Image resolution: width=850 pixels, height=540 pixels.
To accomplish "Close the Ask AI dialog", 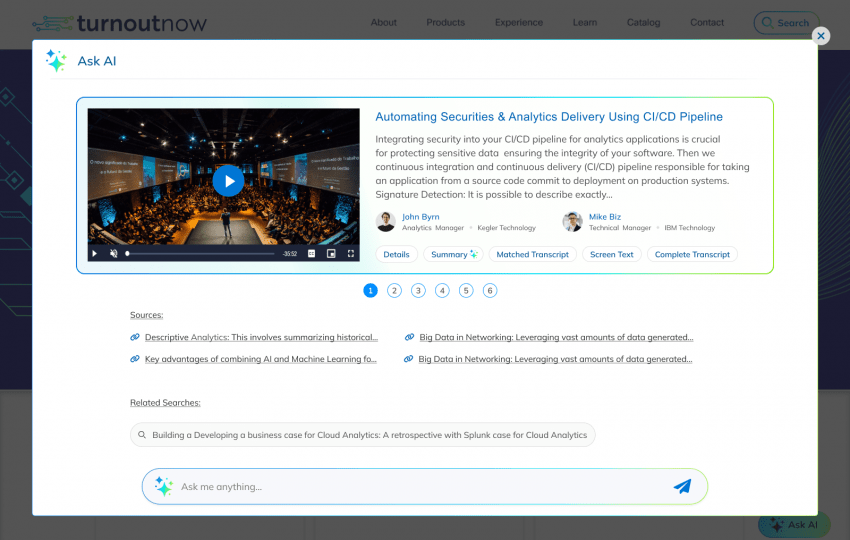I will pyautogui.click(x=821, y=36).
